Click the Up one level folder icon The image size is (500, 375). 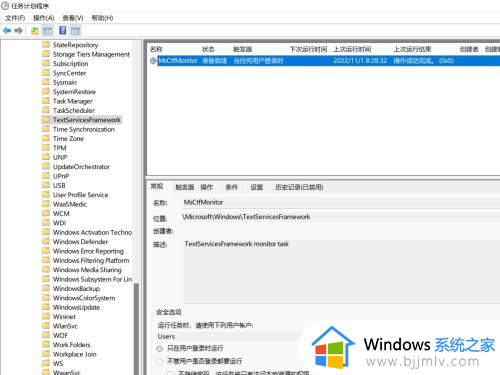[x=35, y=31]
